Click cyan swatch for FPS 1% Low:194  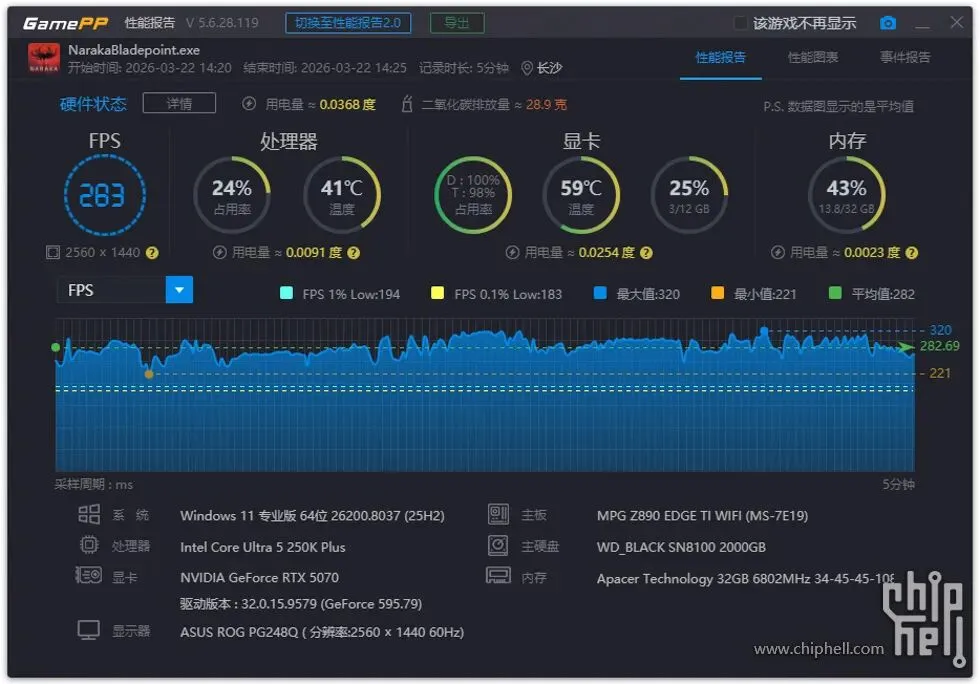click(x=286, y=293)
